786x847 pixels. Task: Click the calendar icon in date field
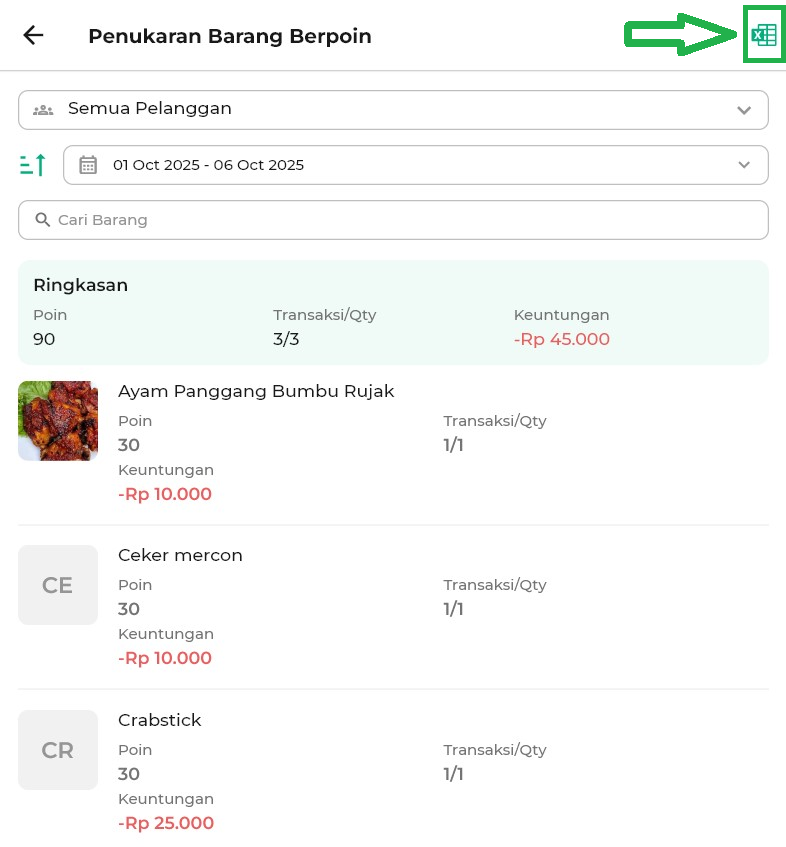point(88,165)
